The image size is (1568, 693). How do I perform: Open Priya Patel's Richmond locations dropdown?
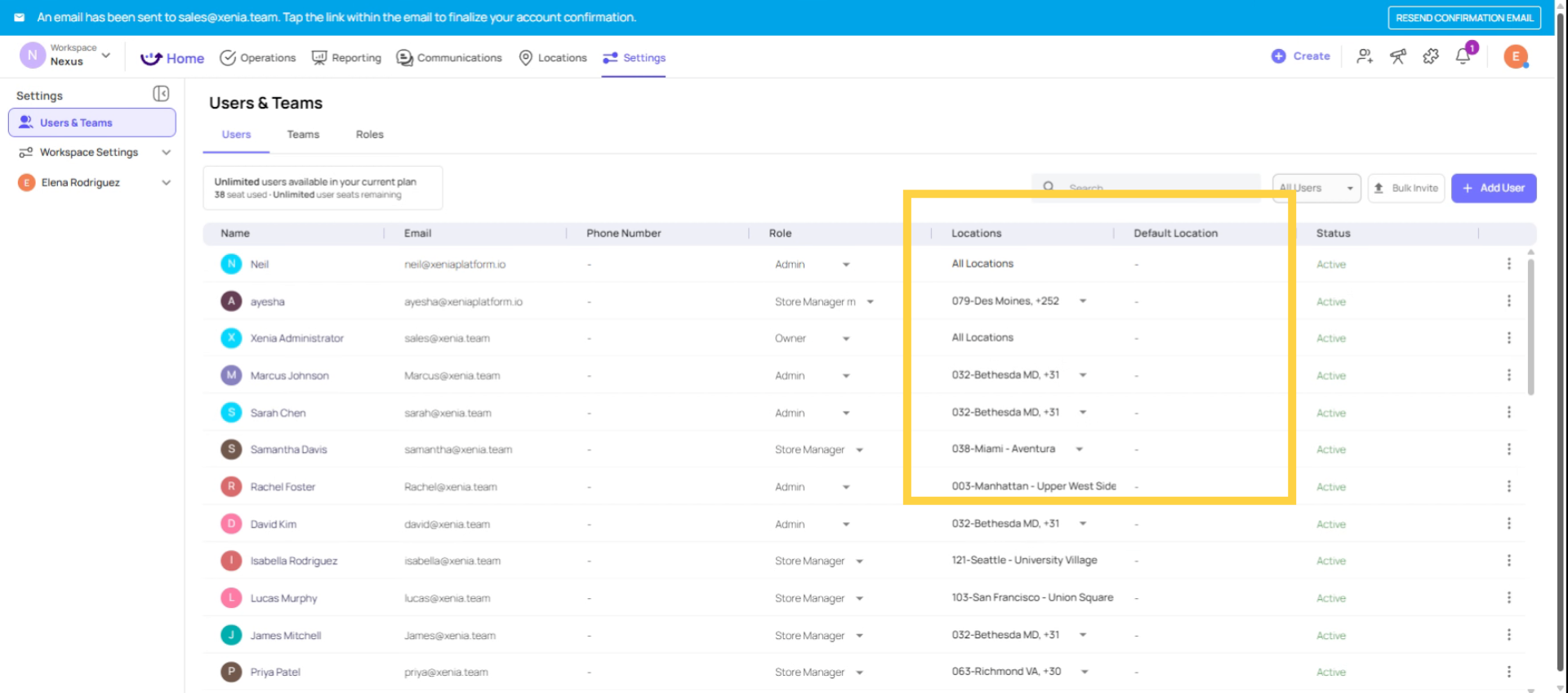(1085, 672)
